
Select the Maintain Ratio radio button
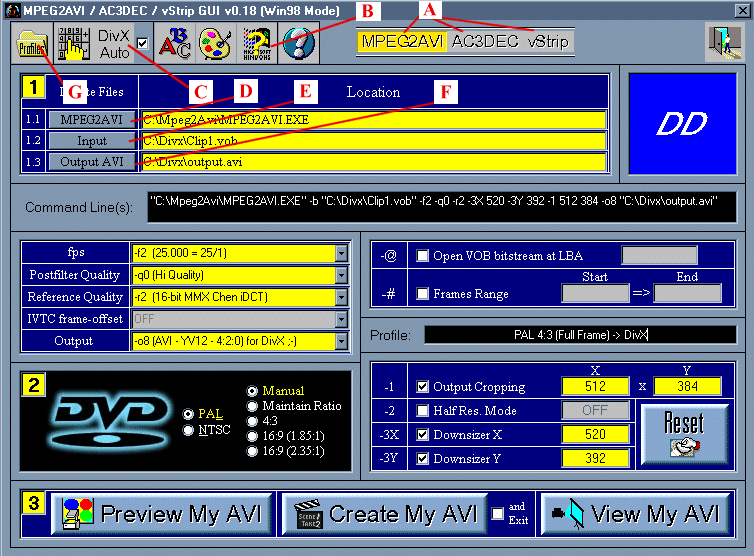[252, 406]
